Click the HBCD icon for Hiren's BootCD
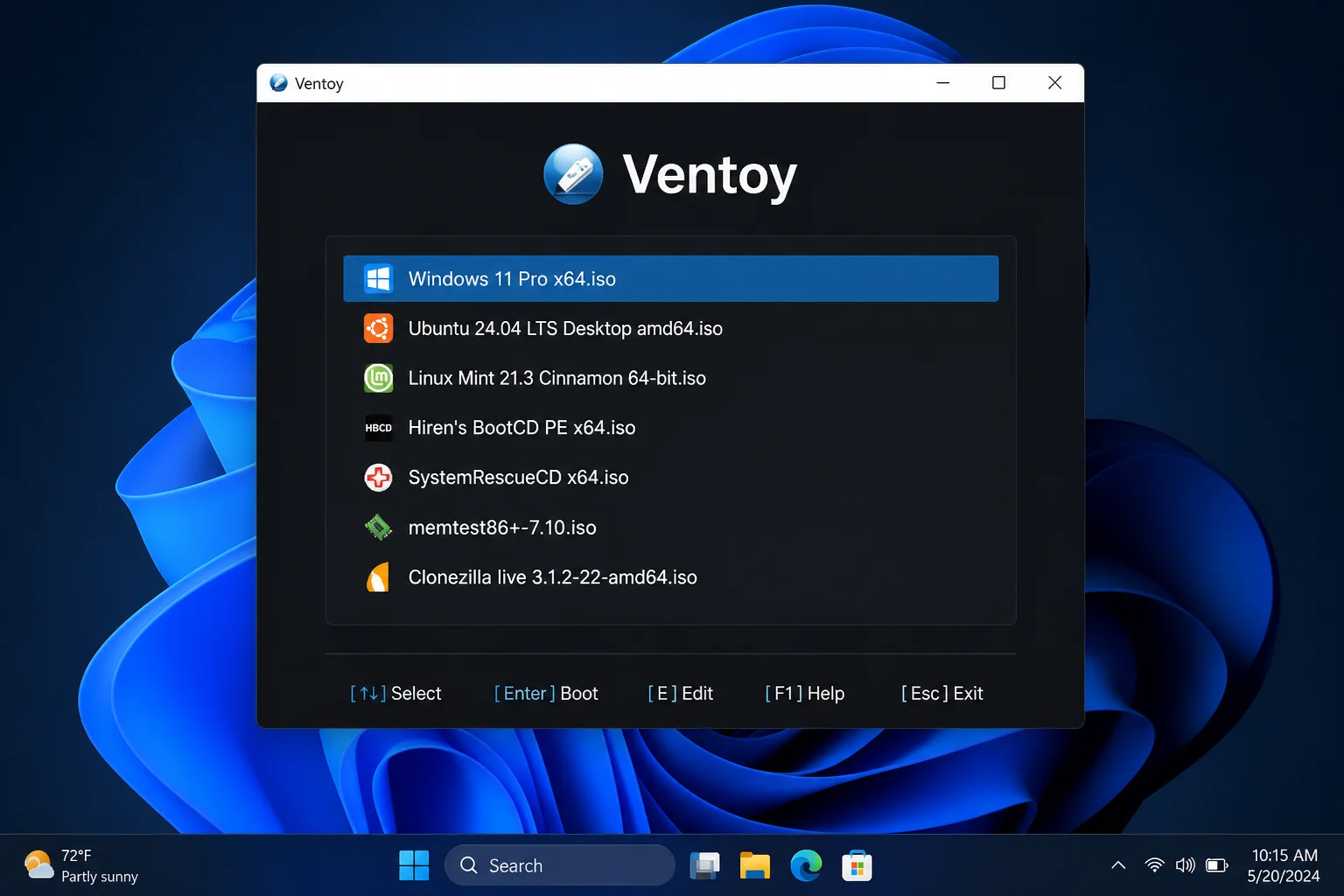Viewport: 1344px width, 896px height. (x=378, y=428)
